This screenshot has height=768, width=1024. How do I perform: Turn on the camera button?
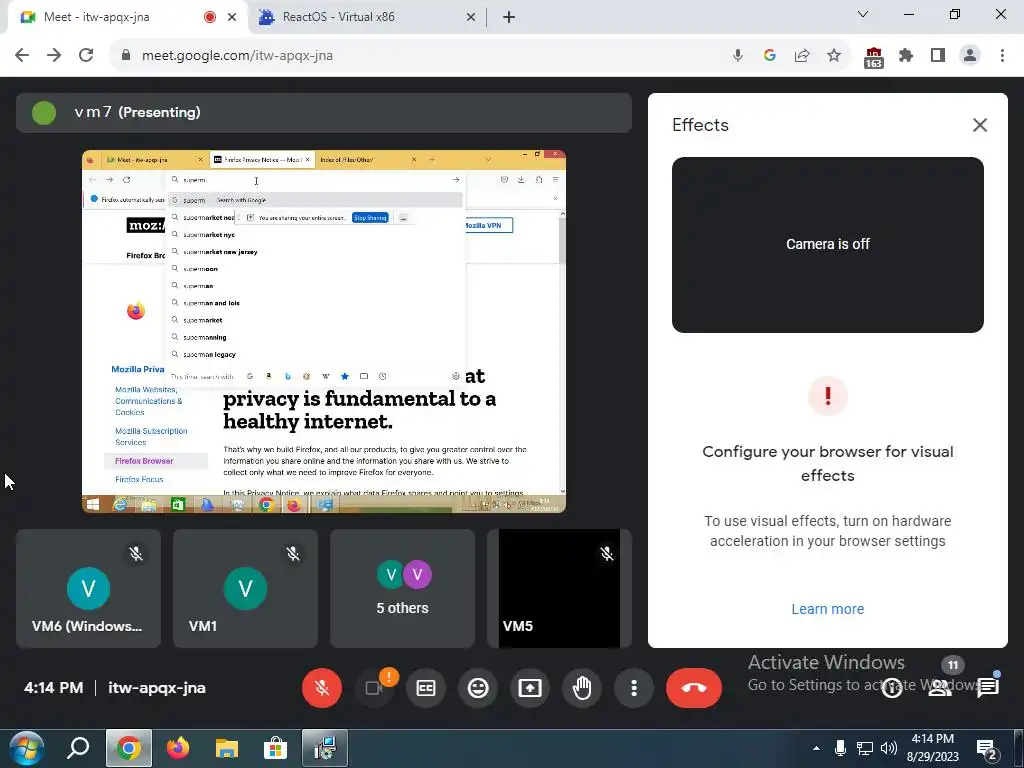(374, 688)
